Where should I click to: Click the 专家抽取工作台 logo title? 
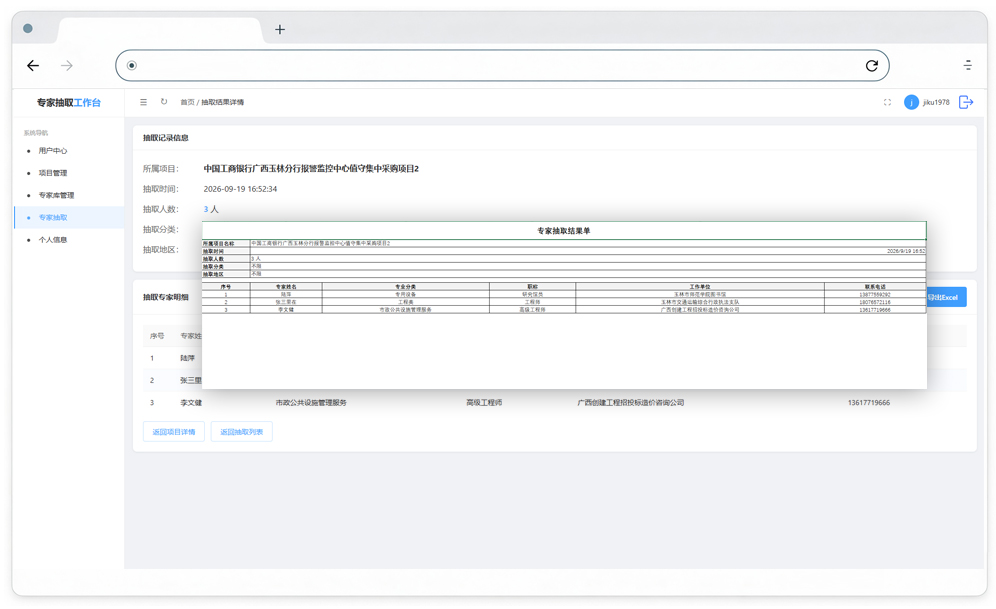69,103
